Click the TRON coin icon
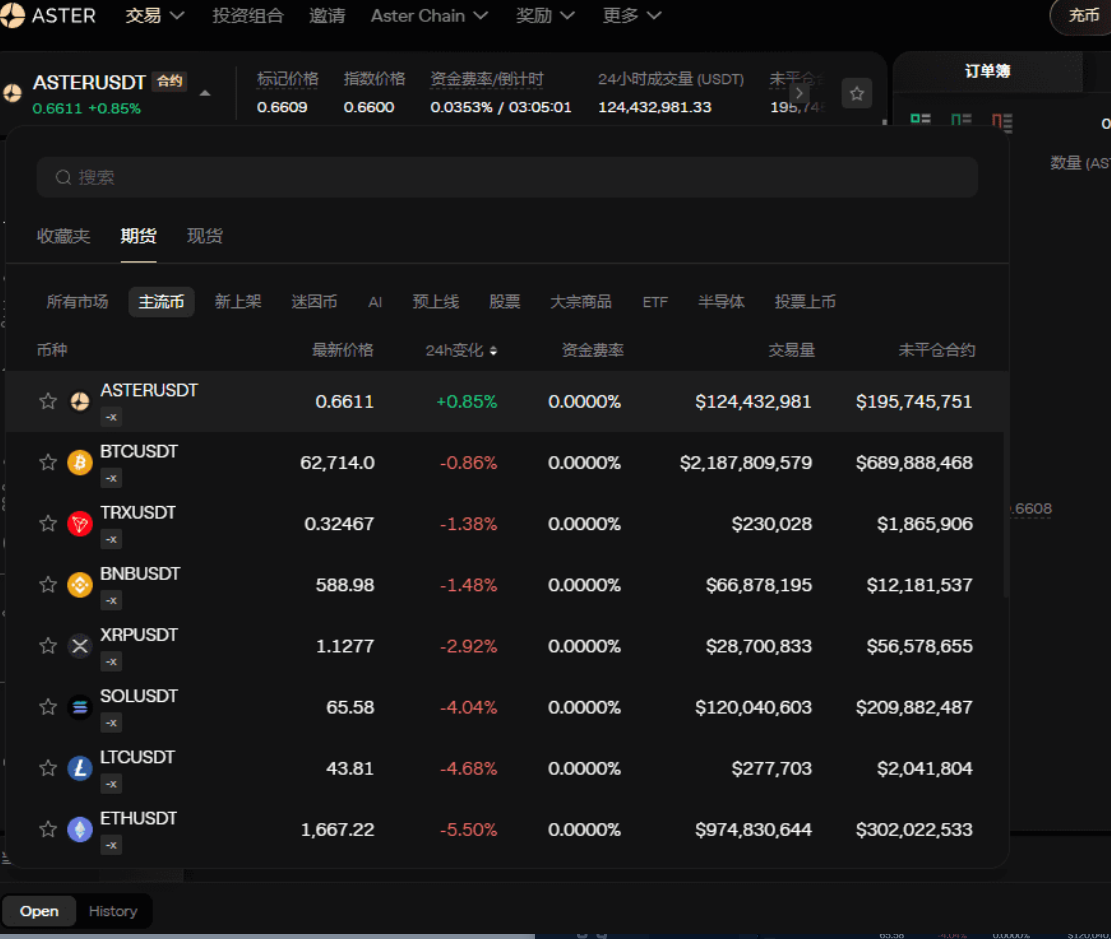Viewport: 1111px width, 939px height. coord(80,524)
